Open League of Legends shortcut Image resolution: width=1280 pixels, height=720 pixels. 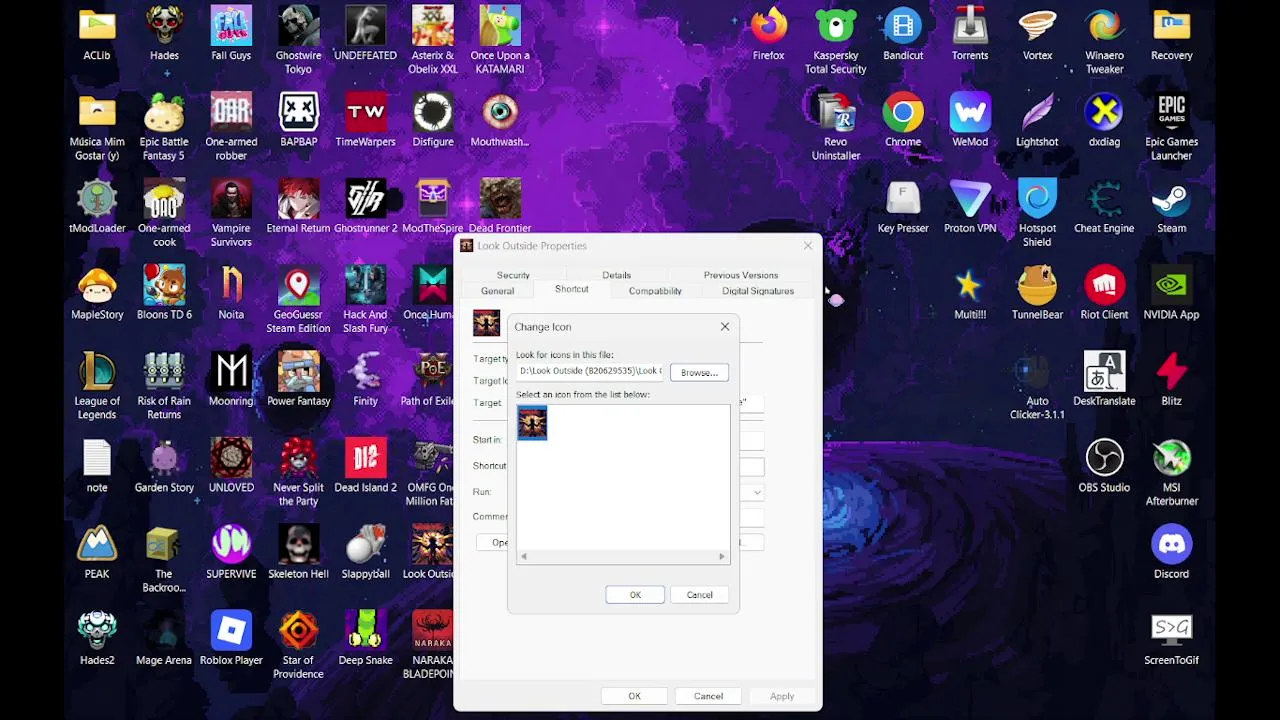click(x=97, y=386)
